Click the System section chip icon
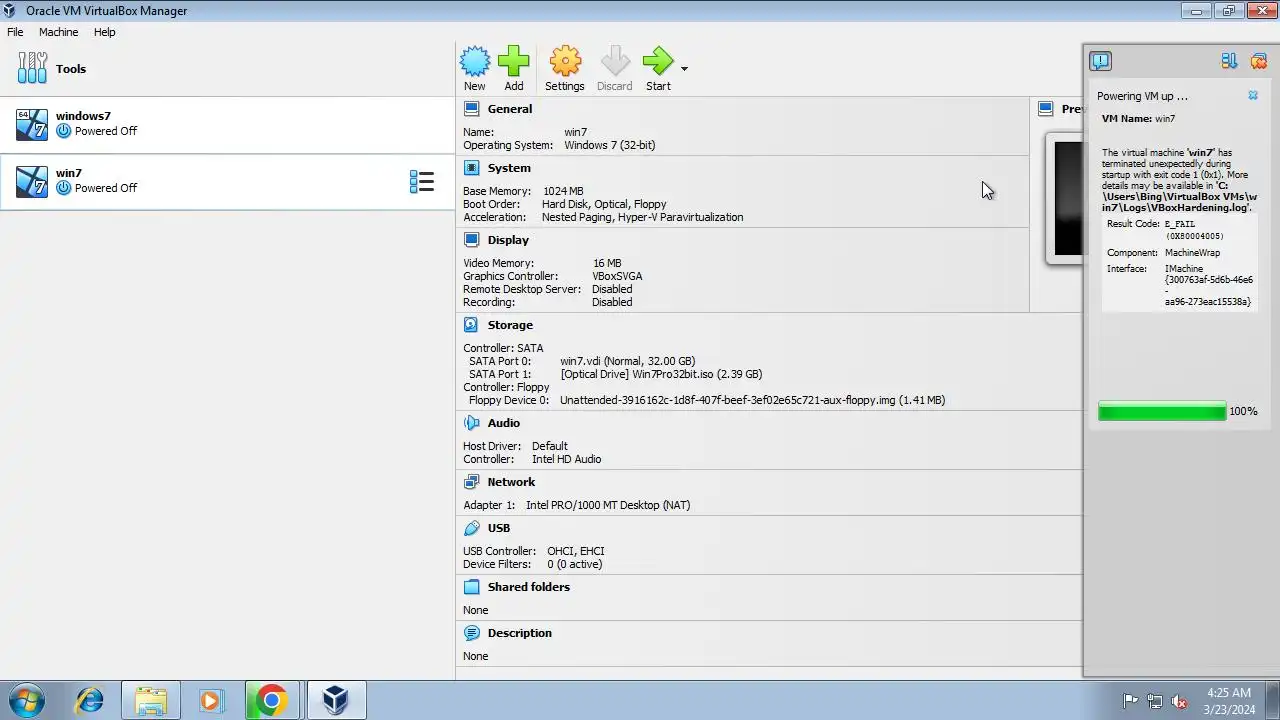This screenshot has width=1280, height=720. click(471, 168)
